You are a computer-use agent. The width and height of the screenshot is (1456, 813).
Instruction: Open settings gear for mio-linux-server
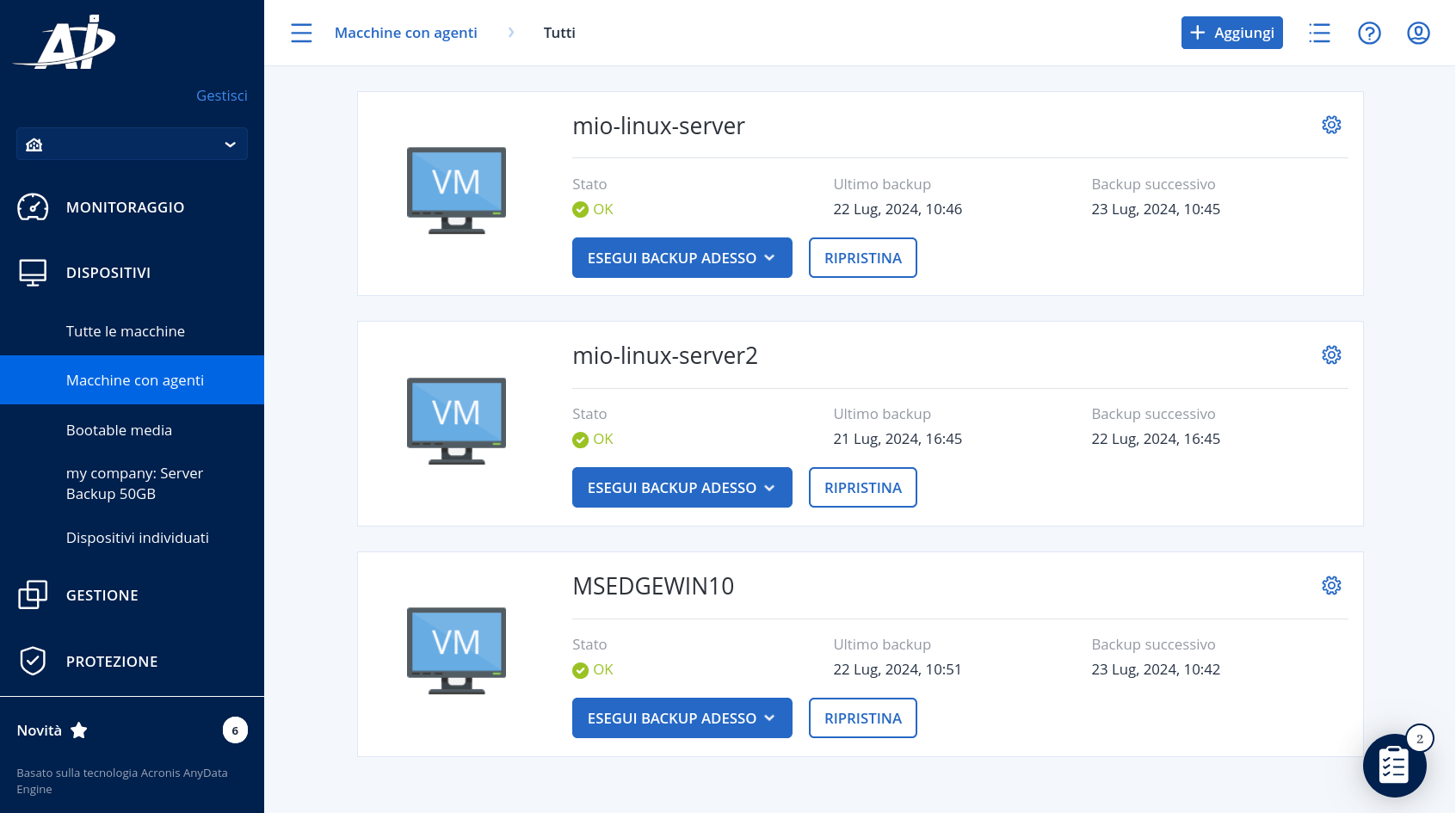[x=1331, y=125]
